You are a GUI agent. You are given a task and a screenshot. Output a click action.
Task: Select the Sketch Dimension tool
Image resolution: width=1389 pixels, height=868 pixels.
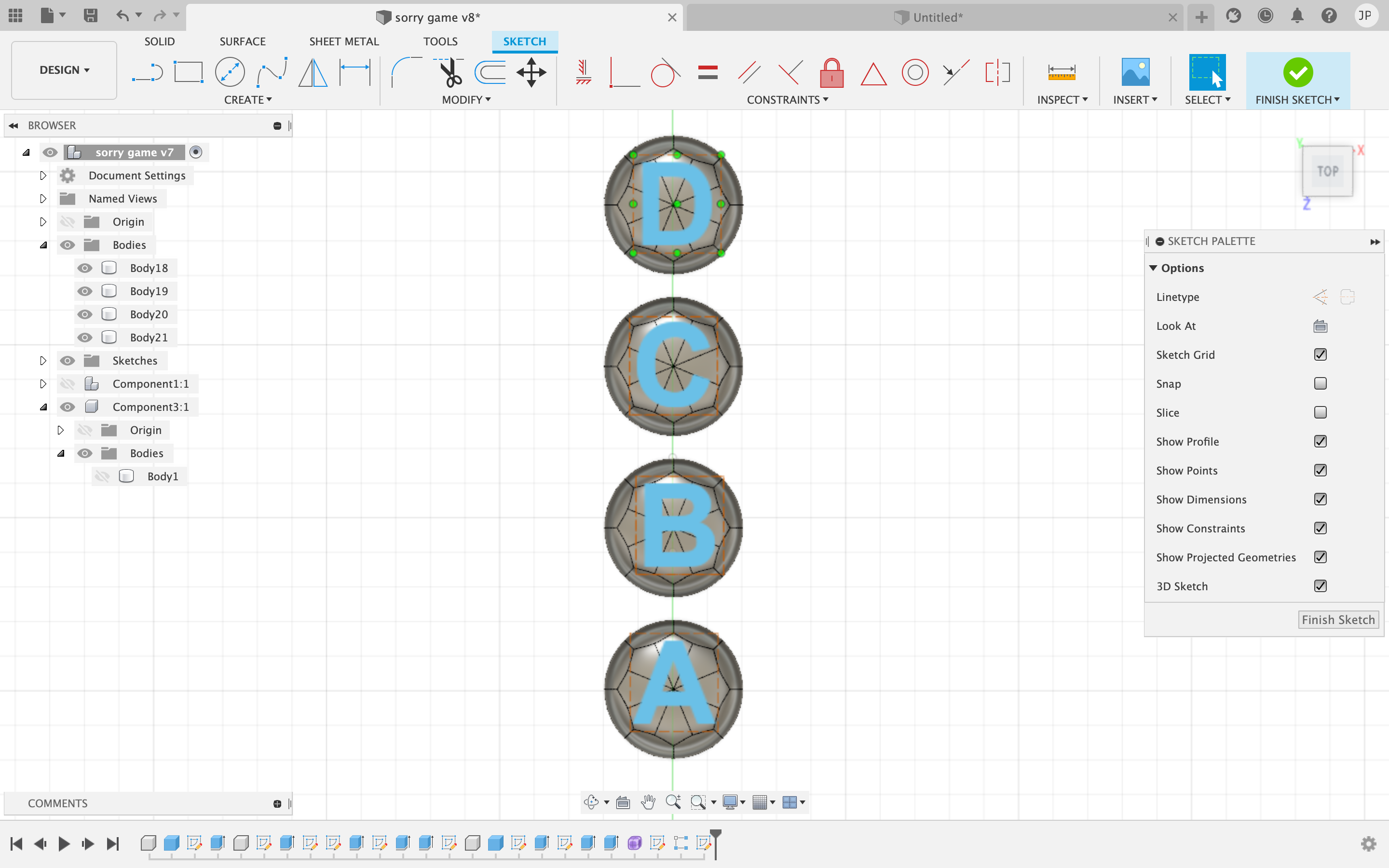(x=354, y=73)
